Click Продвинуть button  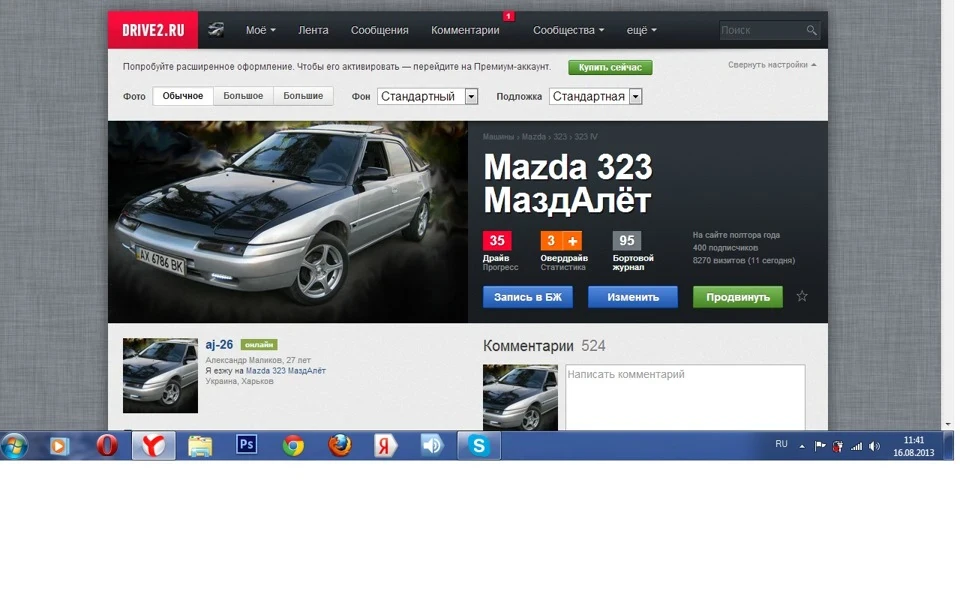pos(738,297)
